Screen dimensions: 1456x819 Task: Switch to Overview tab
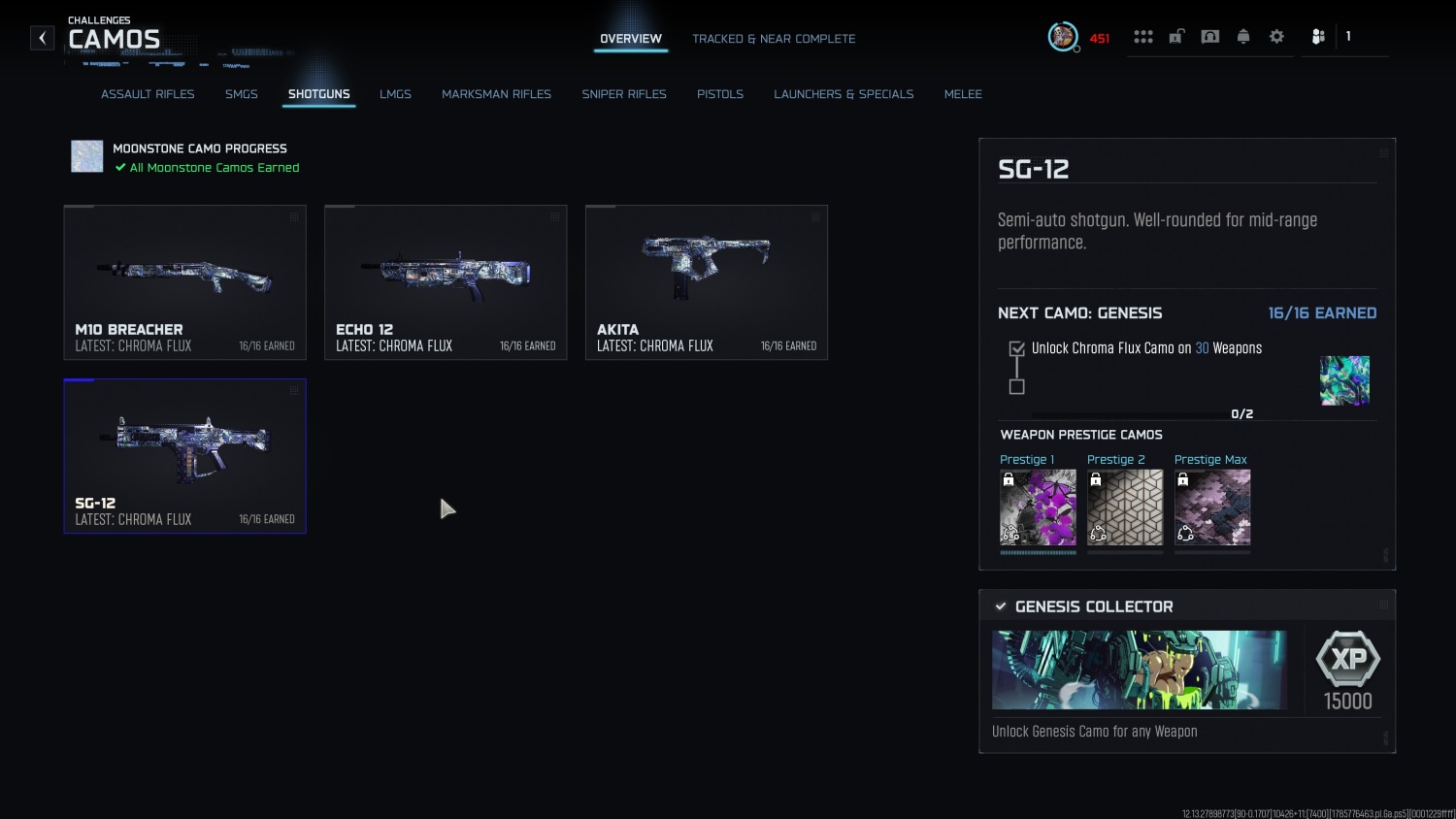tap(631, 39)
